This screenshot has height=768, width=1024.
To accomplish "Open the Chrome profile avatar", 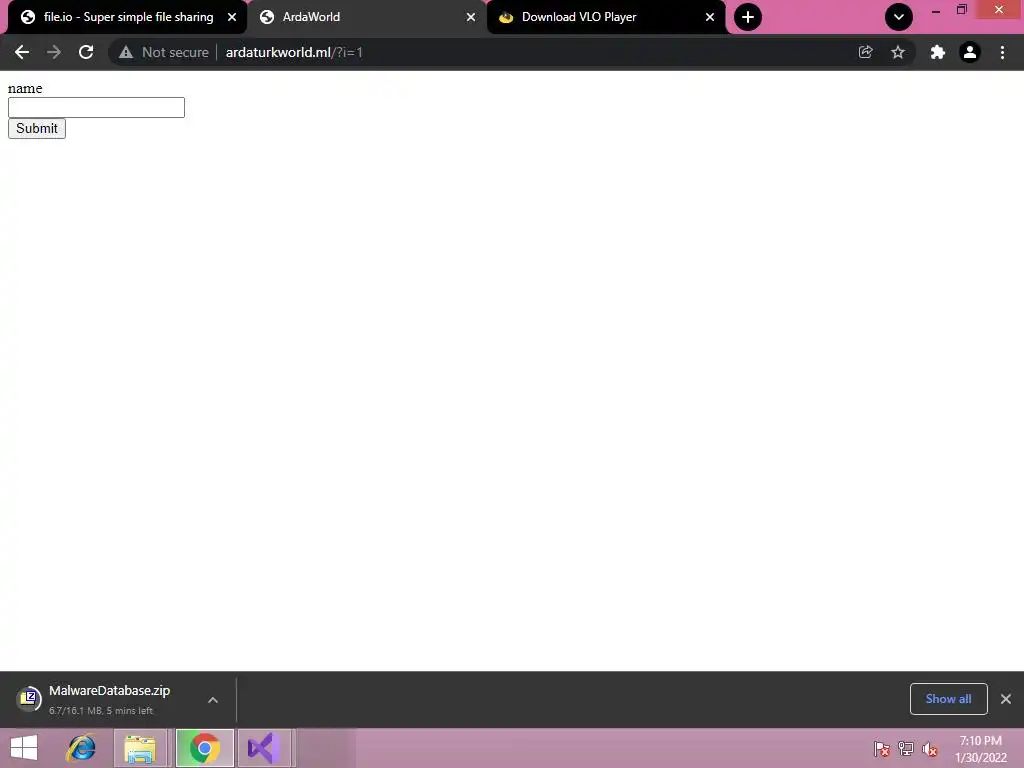I will 970,52.
